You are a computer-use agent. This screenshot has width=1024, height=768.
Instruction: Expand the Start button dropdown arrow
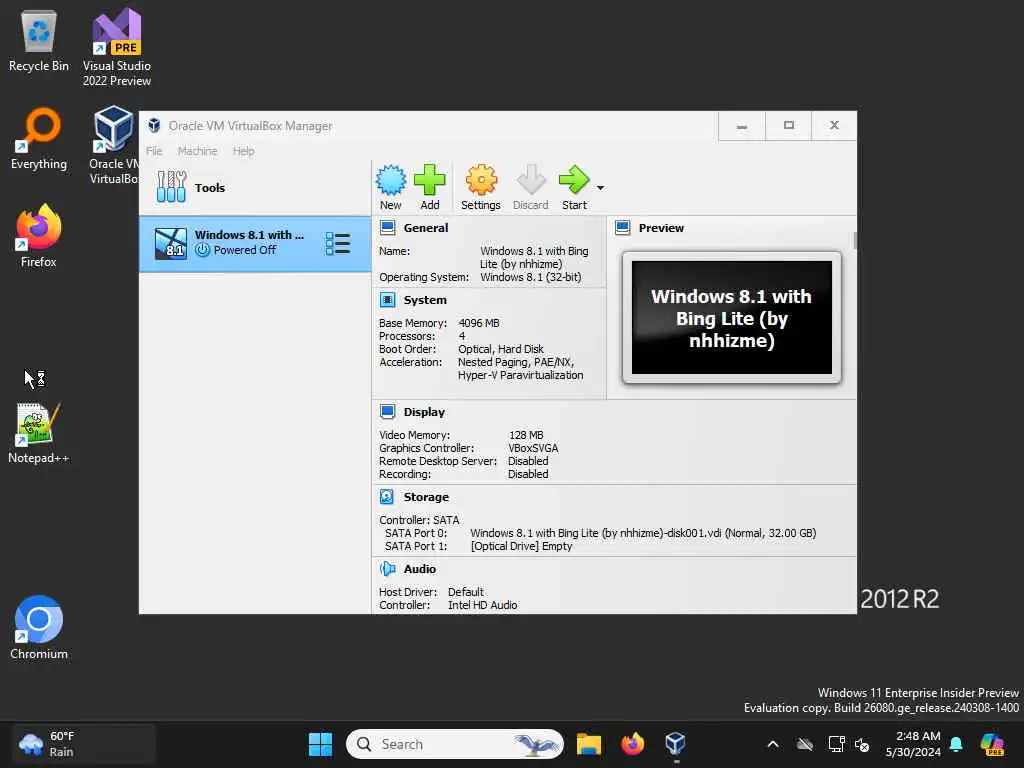point(600,187)
